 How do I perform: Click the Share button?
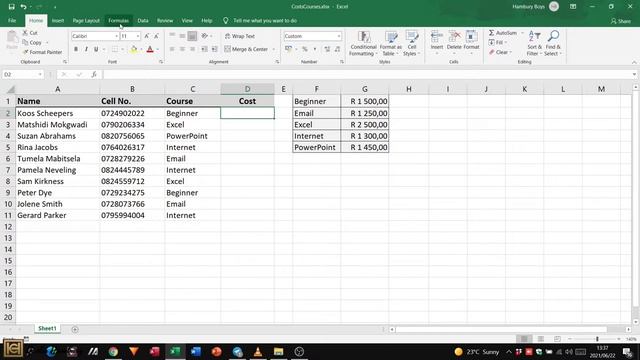[620, 21]
